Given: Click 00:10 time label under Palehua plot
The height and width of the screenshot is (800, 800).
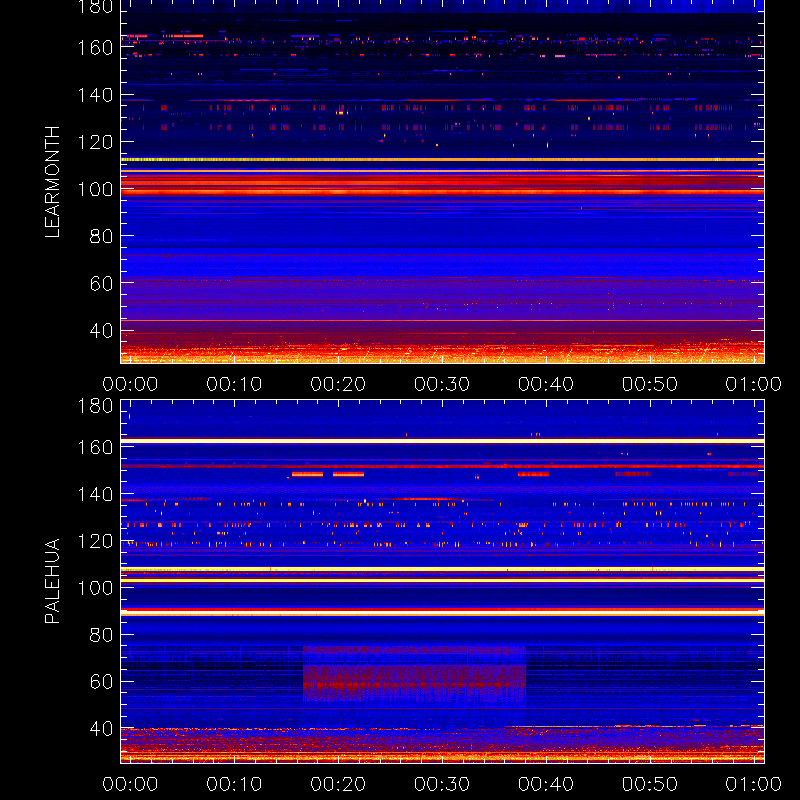Looking at the screenshot, I should (234, 784).
